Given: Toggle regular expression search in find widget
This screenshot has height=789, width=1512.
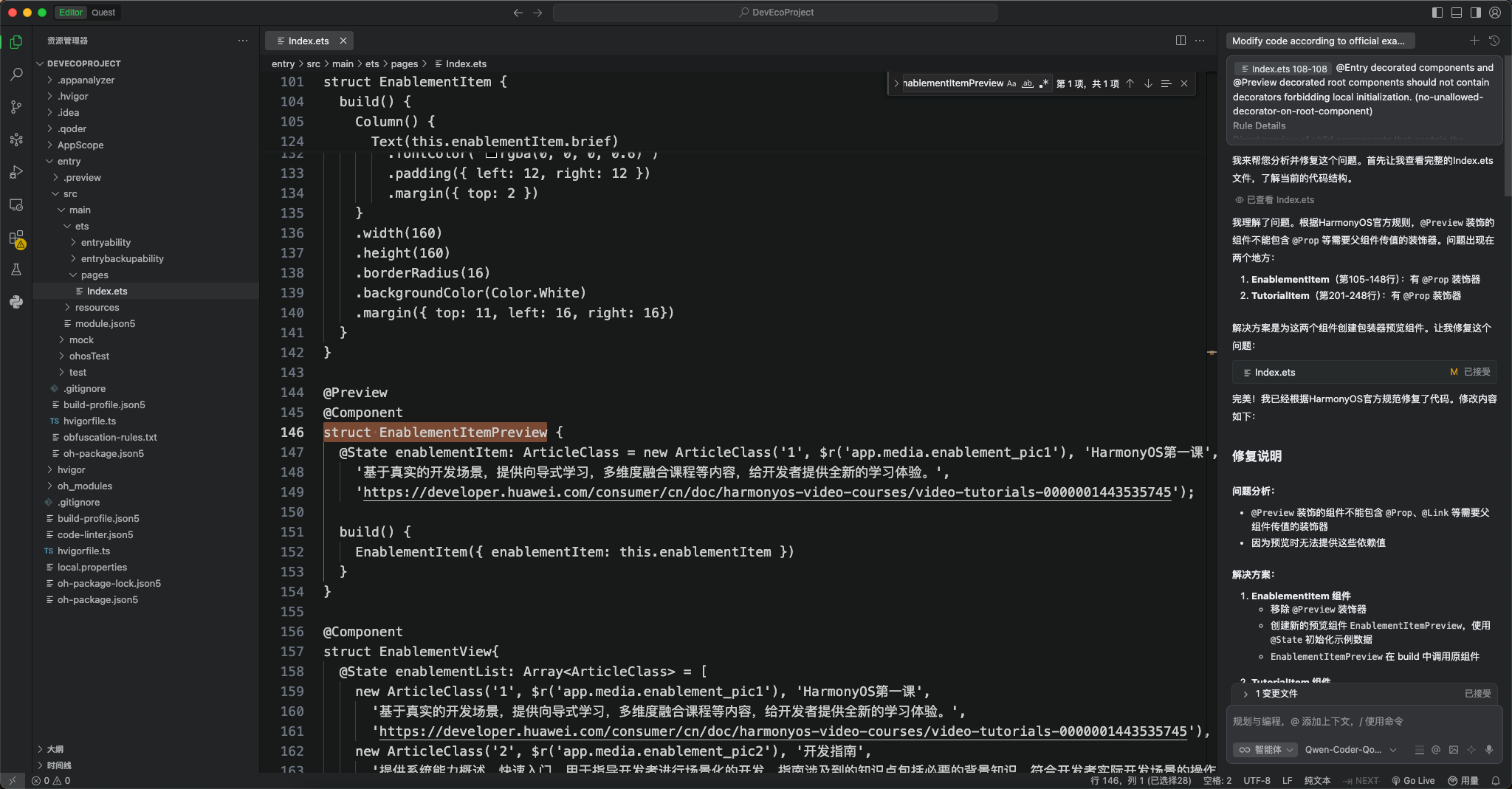Looking at the screenshot, I should coord(1043,83).
